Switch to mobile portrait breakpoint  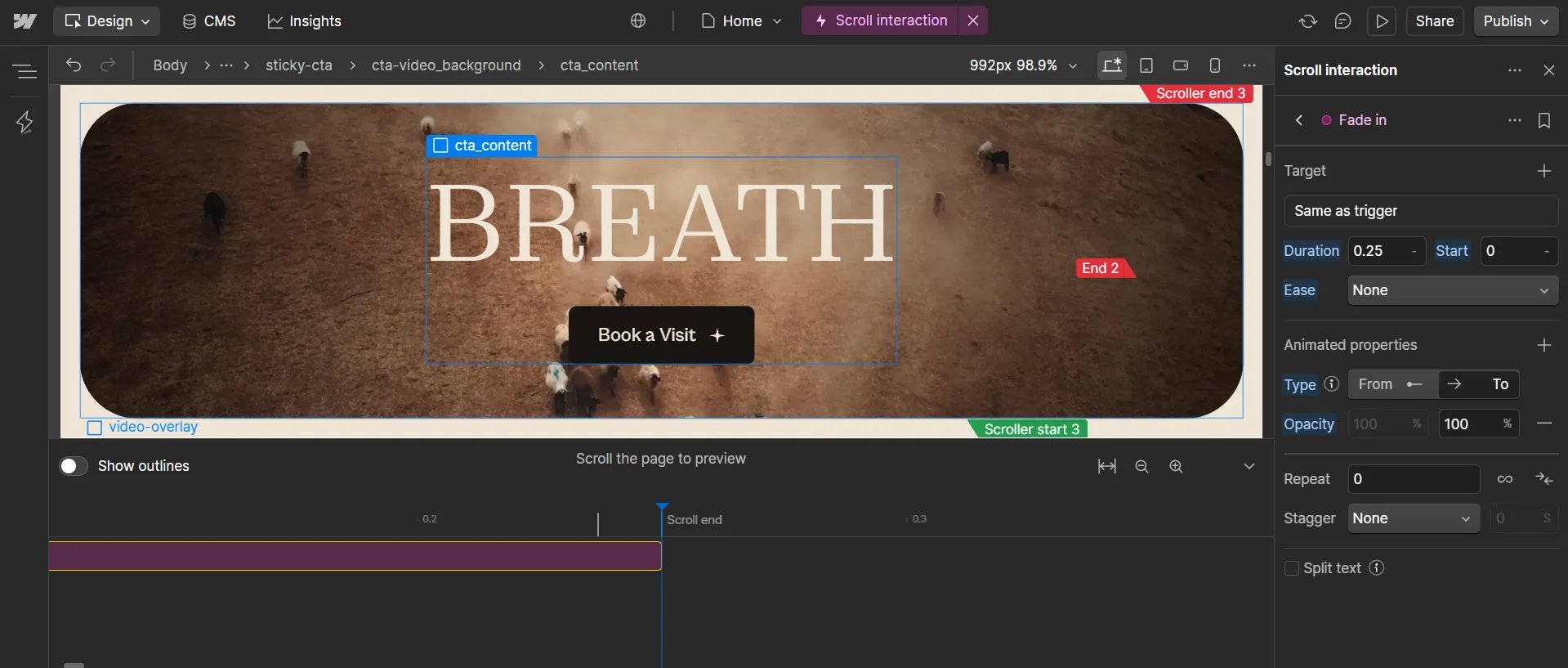1215,65
